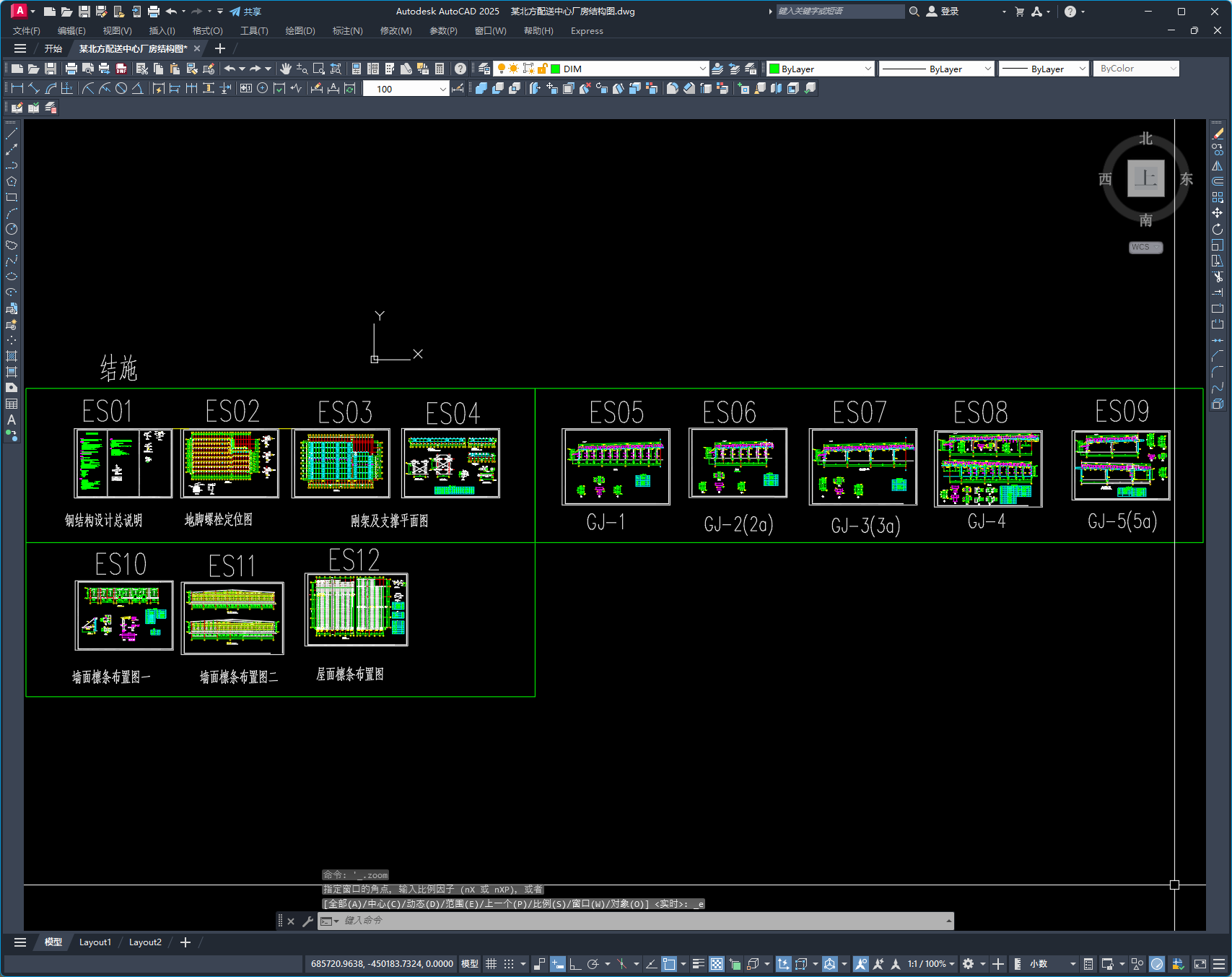Switch to the 开始 start tab
This screenshot has height=977, width=1232.
click(53, 48)
